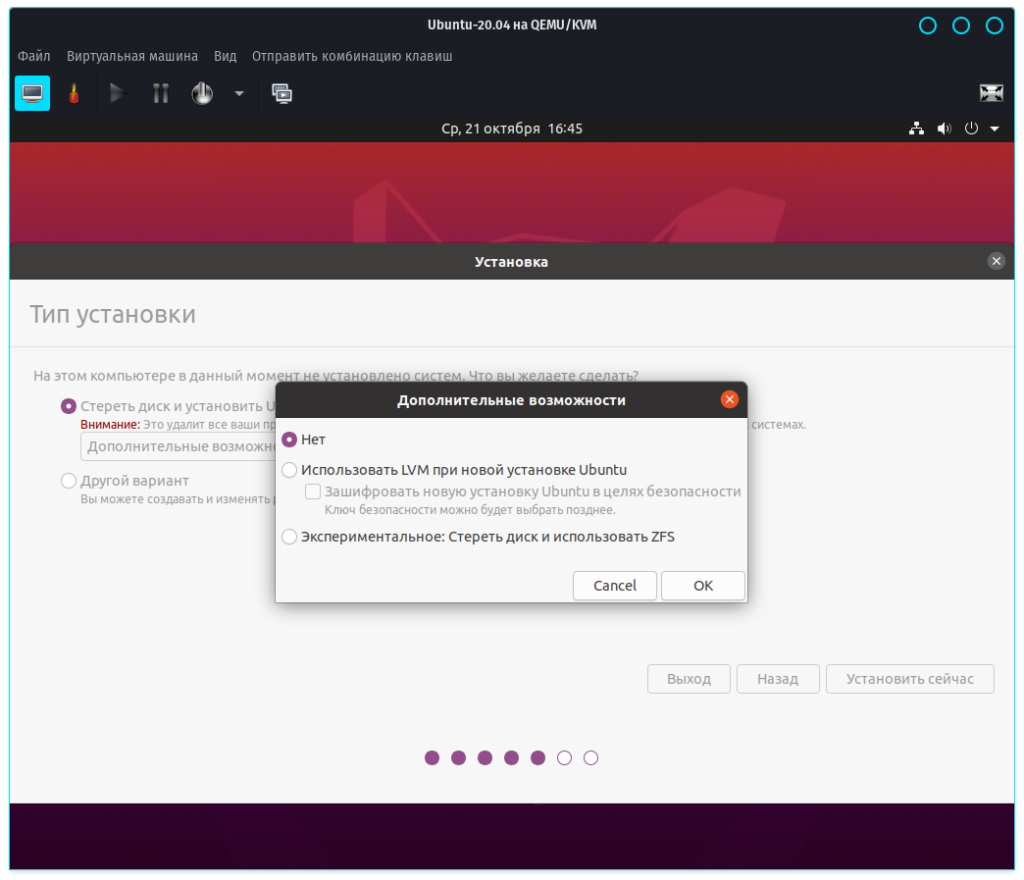1024x880 pixels.
Task: Select experimental ZFS radio option
Action: (290, 537)
